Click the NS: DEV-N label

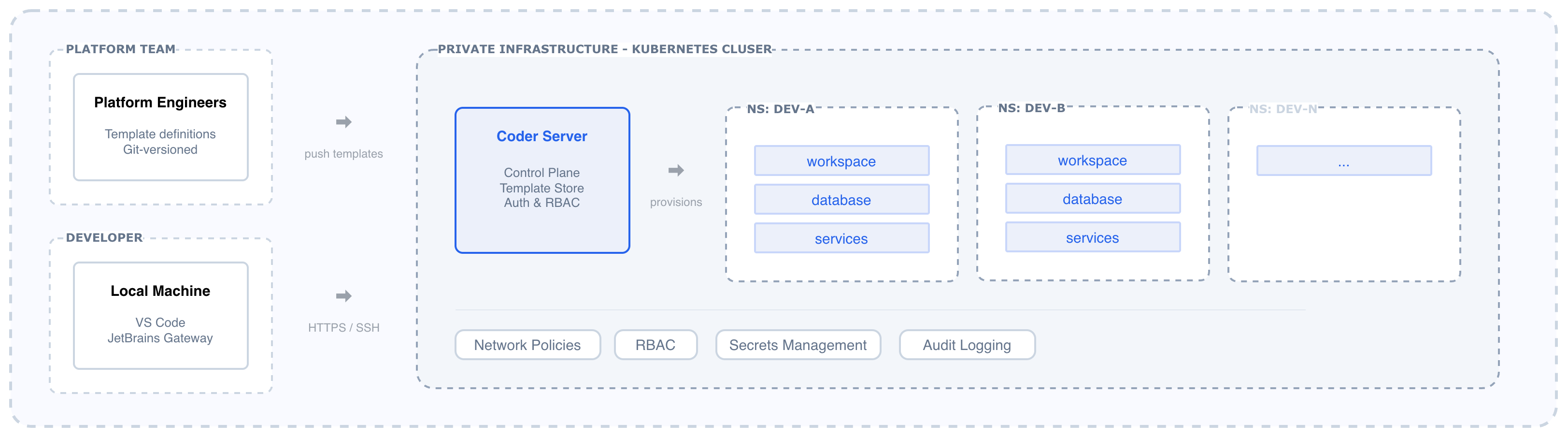(x=1283, y=109)
